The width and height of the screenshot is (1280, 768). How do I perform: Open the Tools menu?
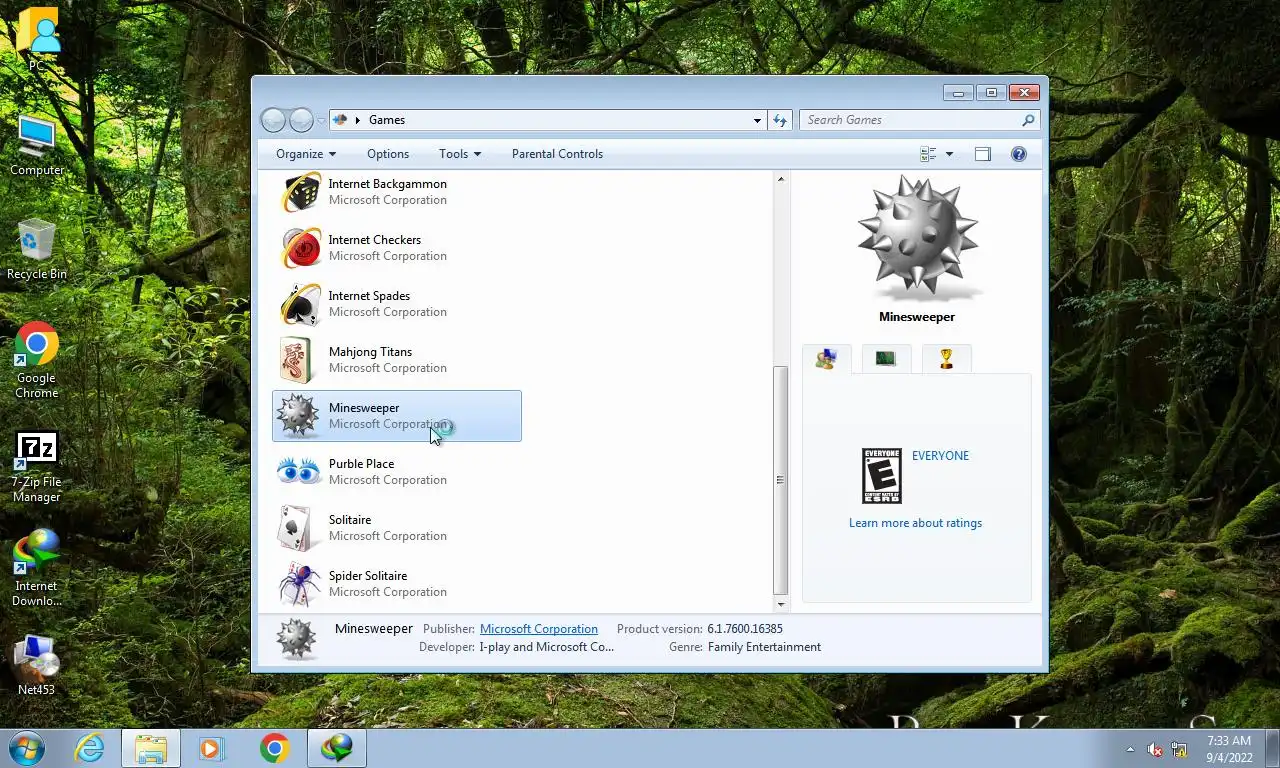(460, 154)
